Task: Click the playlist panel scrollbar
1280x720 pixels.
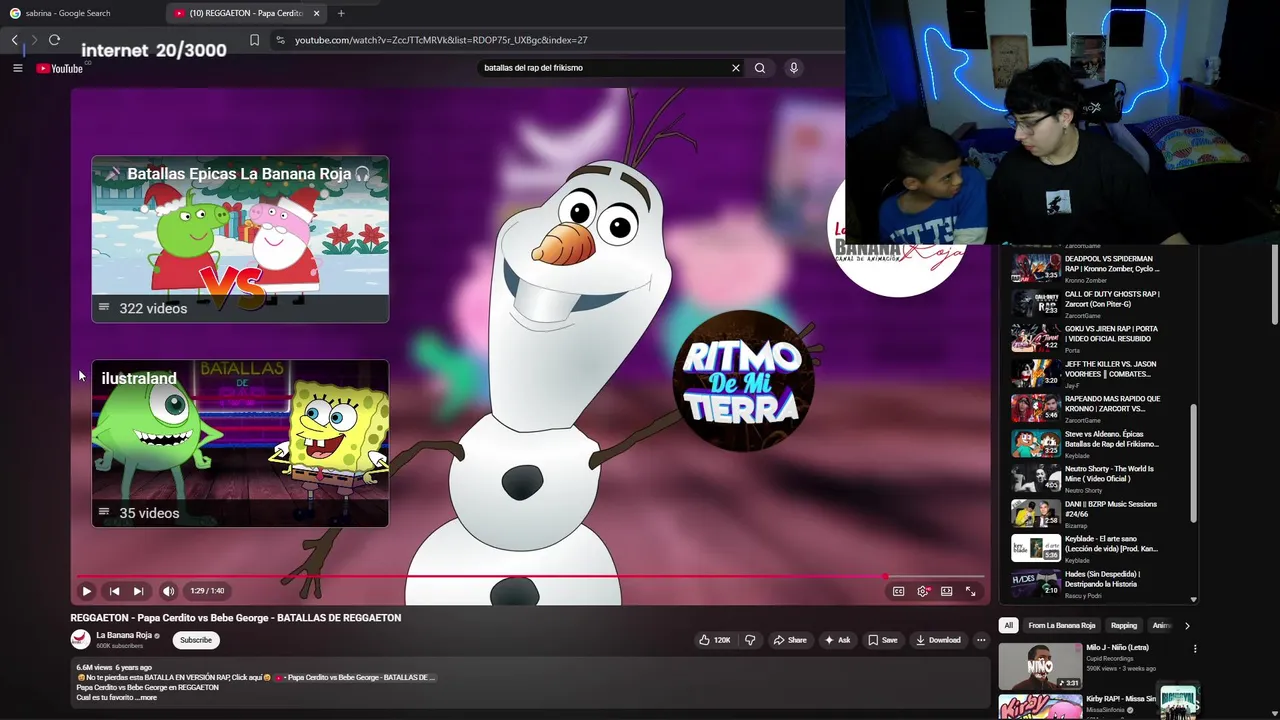Action: pos(1193,463)
